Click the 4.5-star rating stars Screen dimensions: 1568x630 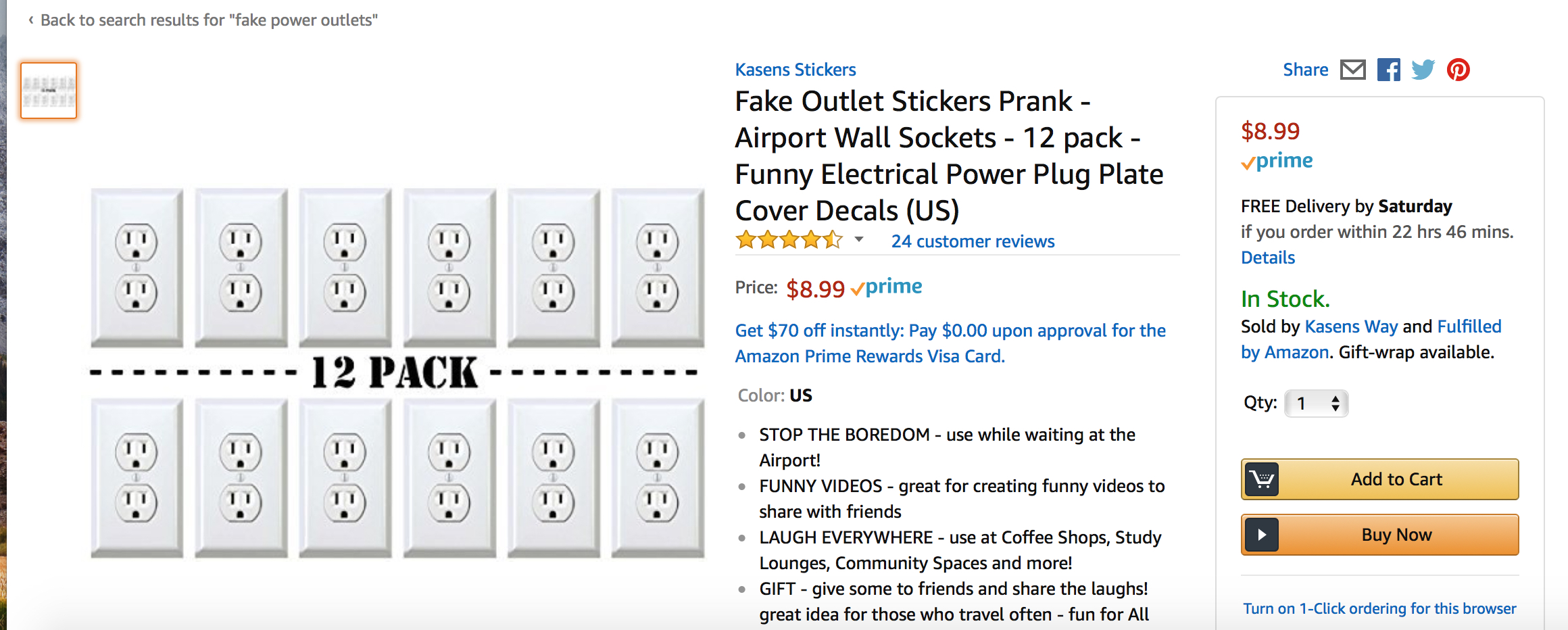787,240
